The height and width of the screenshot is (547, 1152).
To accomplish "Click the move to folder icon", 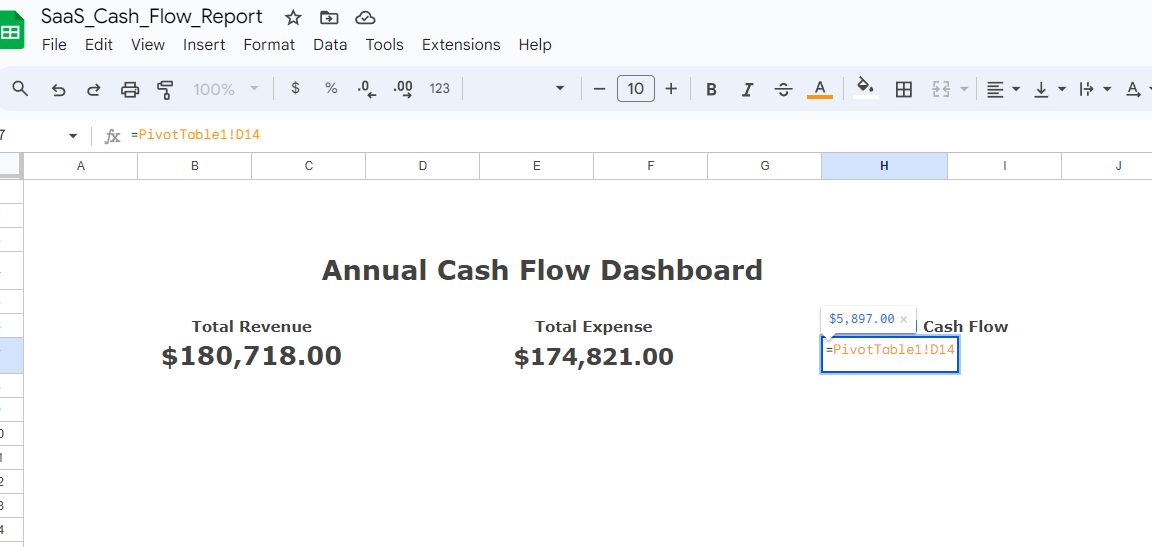I will [x=330, y=18].
